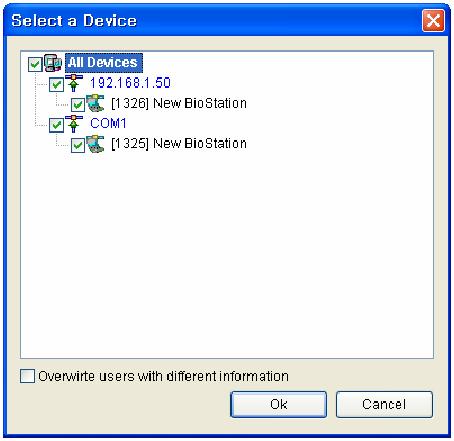This screenshot has width=454, height=441.
Task: Click the network icon beside 192.168.1.50
Action: click(74, 83)
